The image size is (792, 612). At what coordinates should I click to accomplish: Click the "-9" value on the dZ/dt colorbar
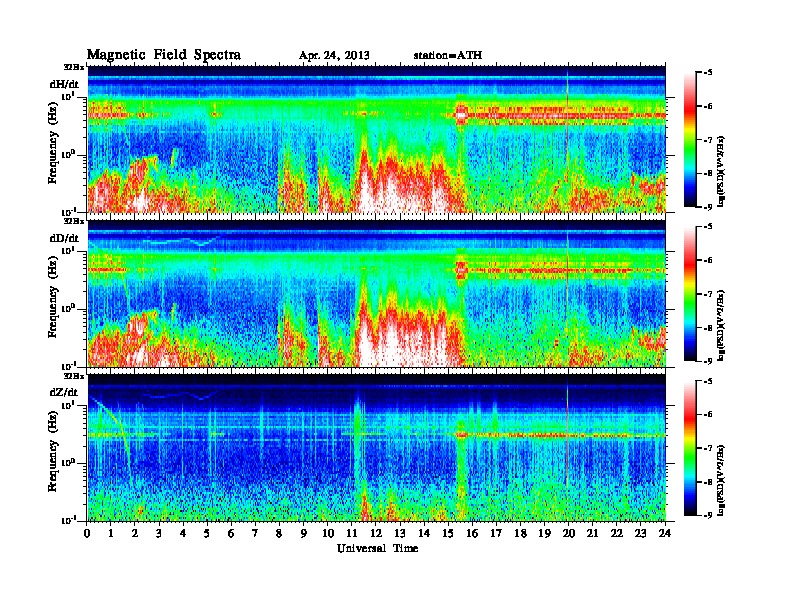pos(707,515)
